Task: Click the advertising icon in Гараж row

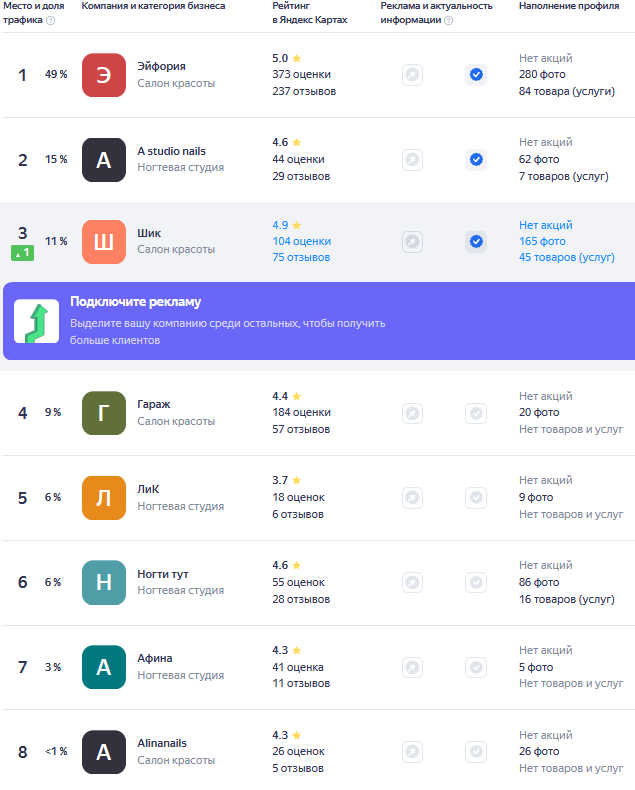Action: (412, 413)
